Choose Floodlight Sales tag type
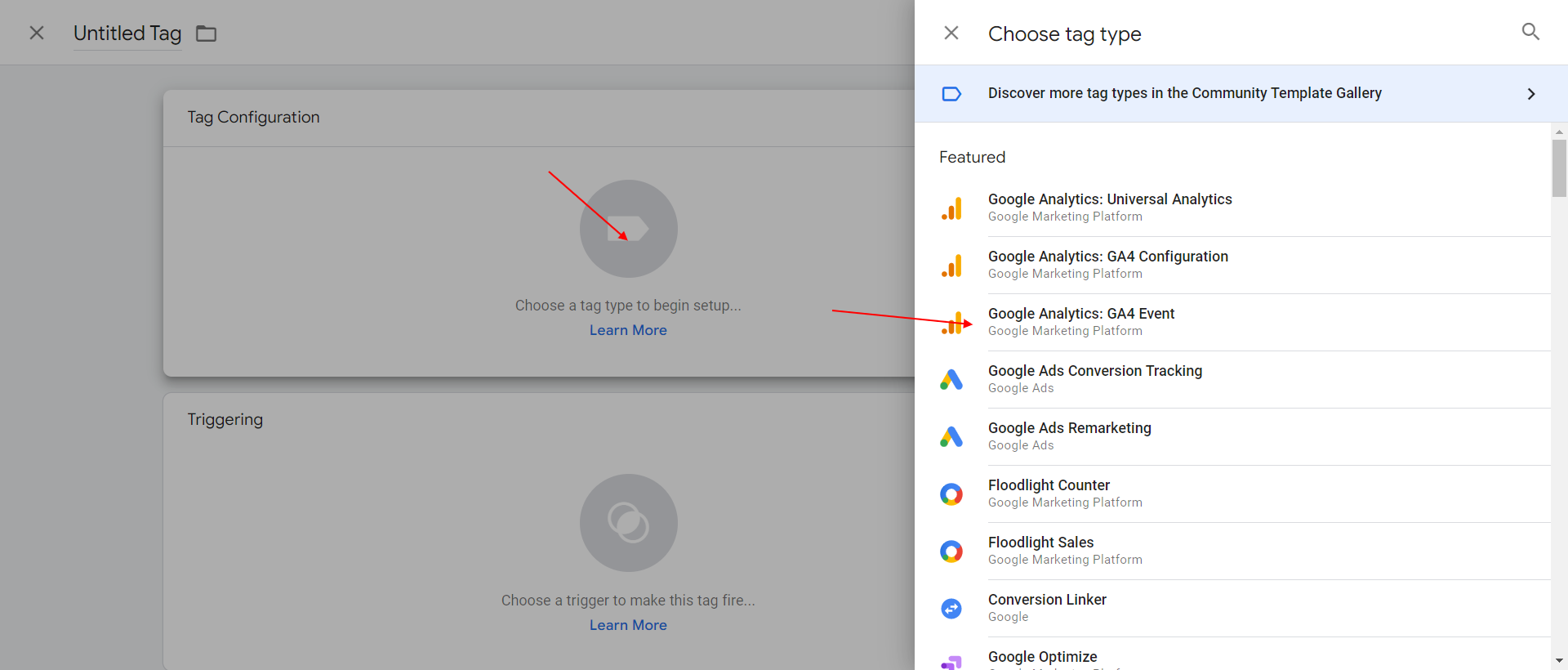 (1040, 543)
